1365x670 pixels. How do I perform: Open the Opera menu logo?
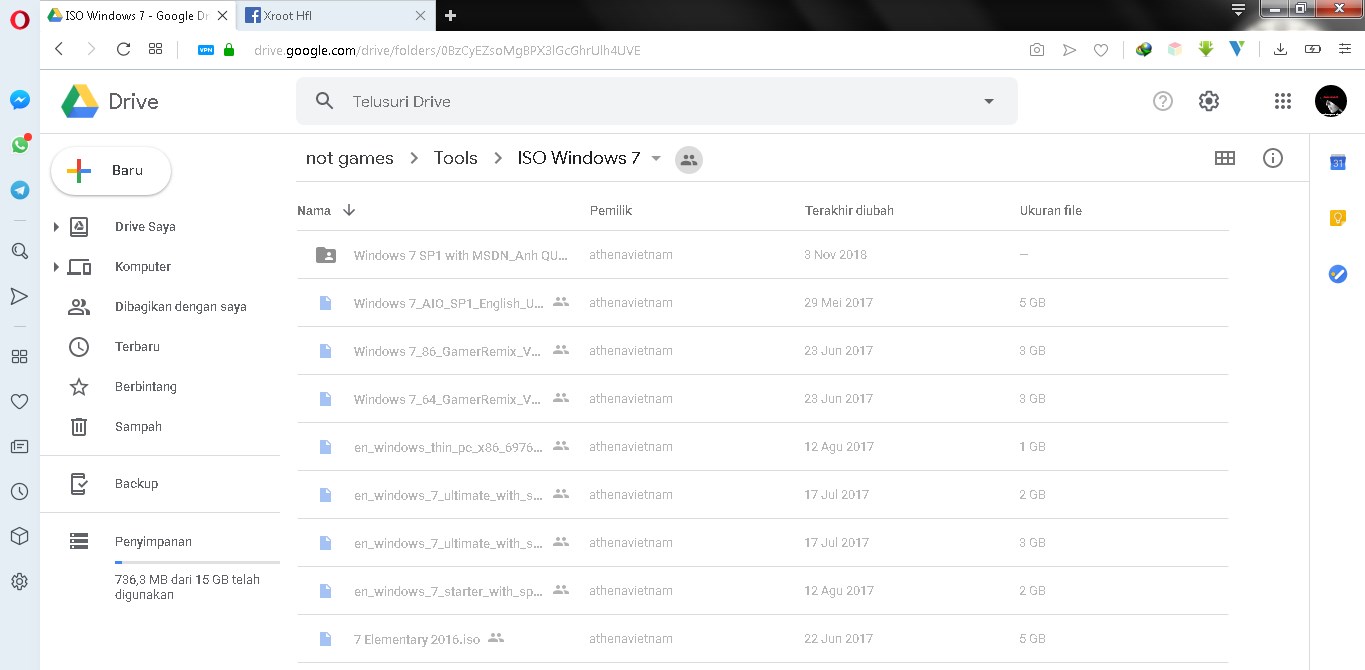[19, 21]
